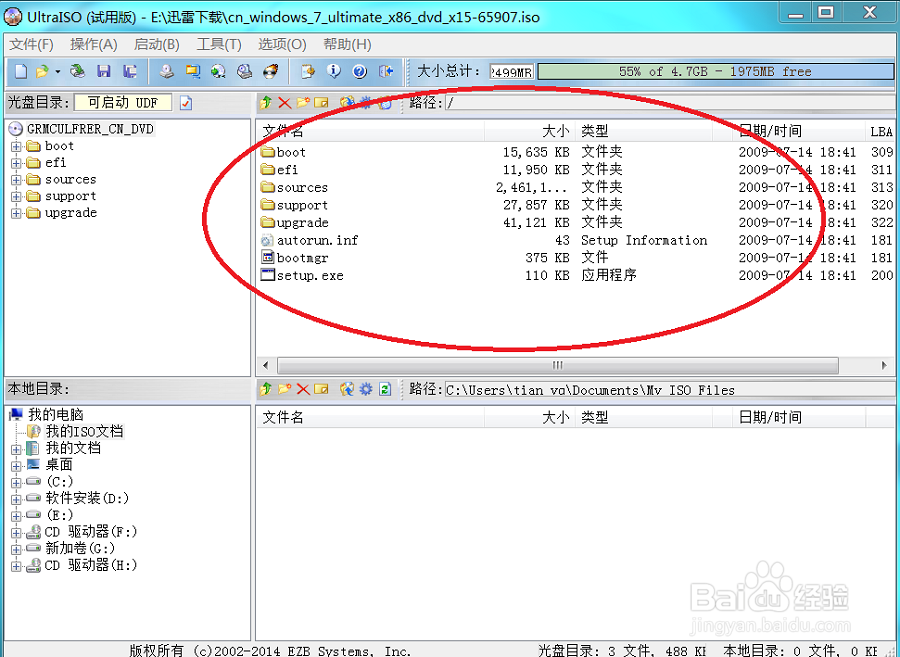Viewport: 900px width, 657px height.
Task: Select CD 驱动器(F:) in local tree
Action: [91, 532]
